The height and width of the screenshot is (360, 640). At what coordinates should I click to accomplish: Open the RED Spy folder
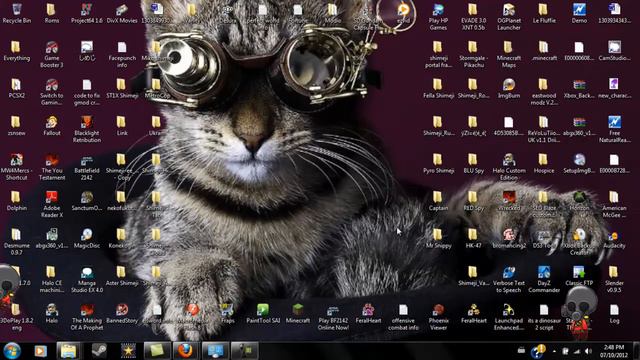(x=473, y=201)
